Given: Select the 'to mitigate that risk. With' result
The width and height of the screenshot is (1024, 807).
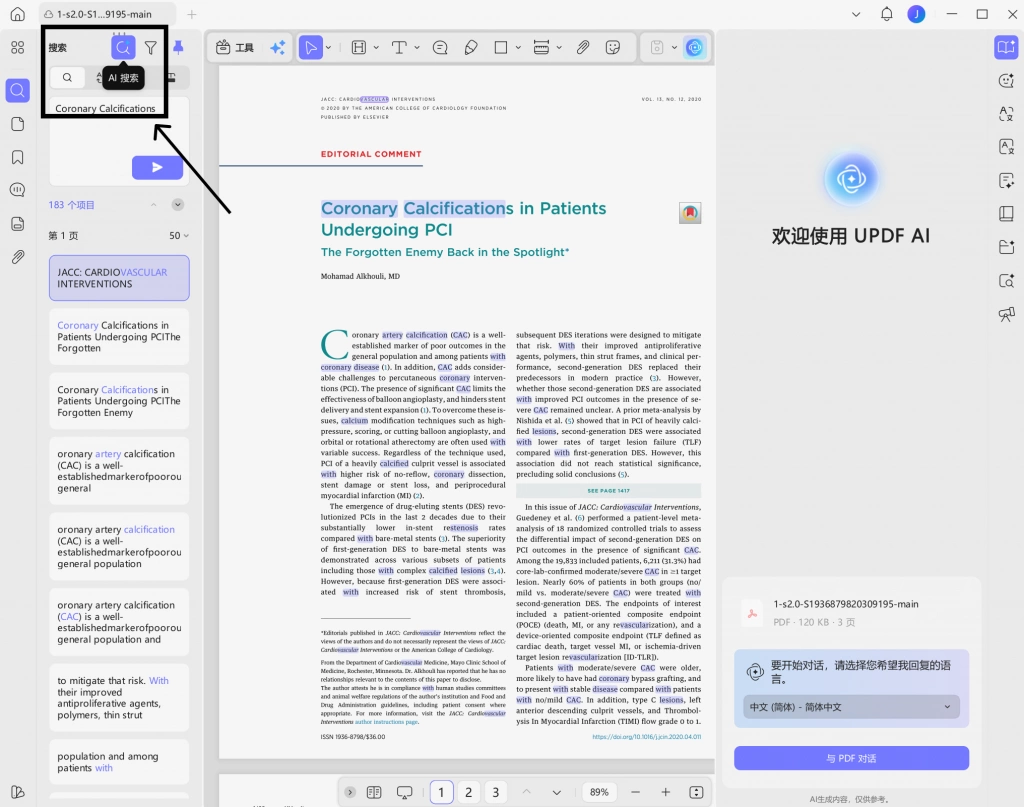Looking at the screenshot, I should (x=119, y=698).
